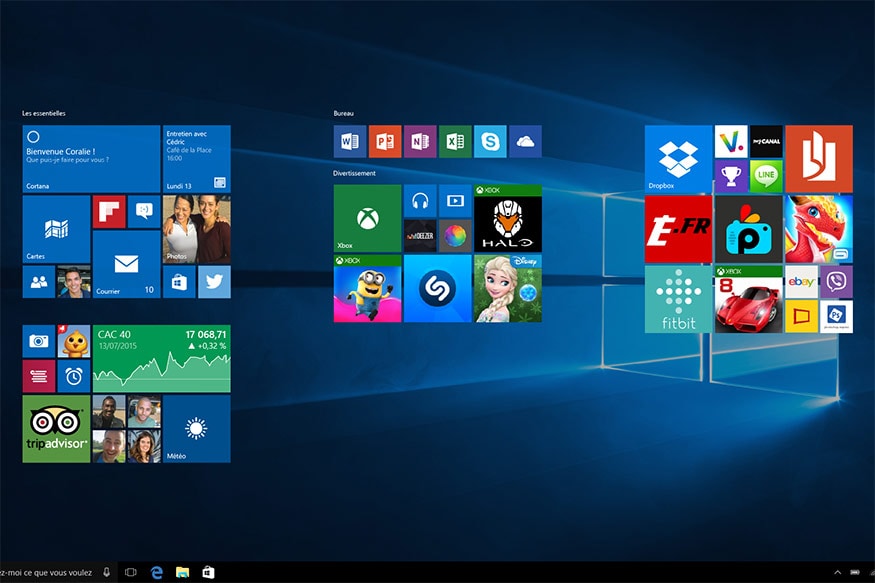This screenshot has width=875, height=583.
Task: Open the Cortana welcome tile
Action: click(x=91, y=159)
